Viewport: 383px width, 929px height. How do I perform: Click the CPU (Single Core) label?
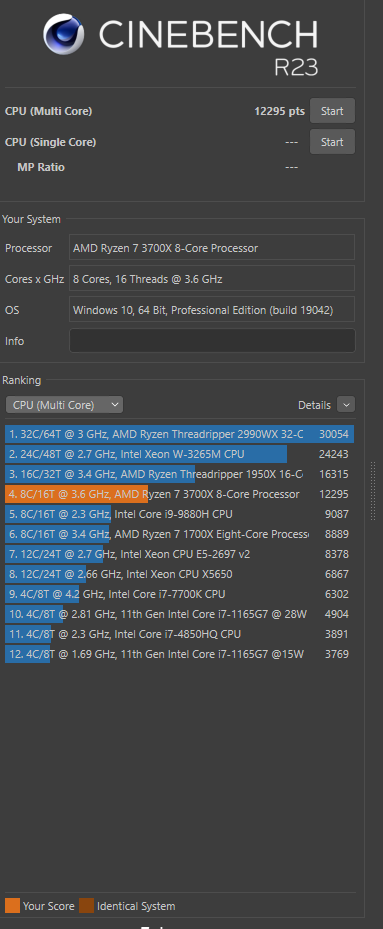pyautogui.click(x=50, y=142)
